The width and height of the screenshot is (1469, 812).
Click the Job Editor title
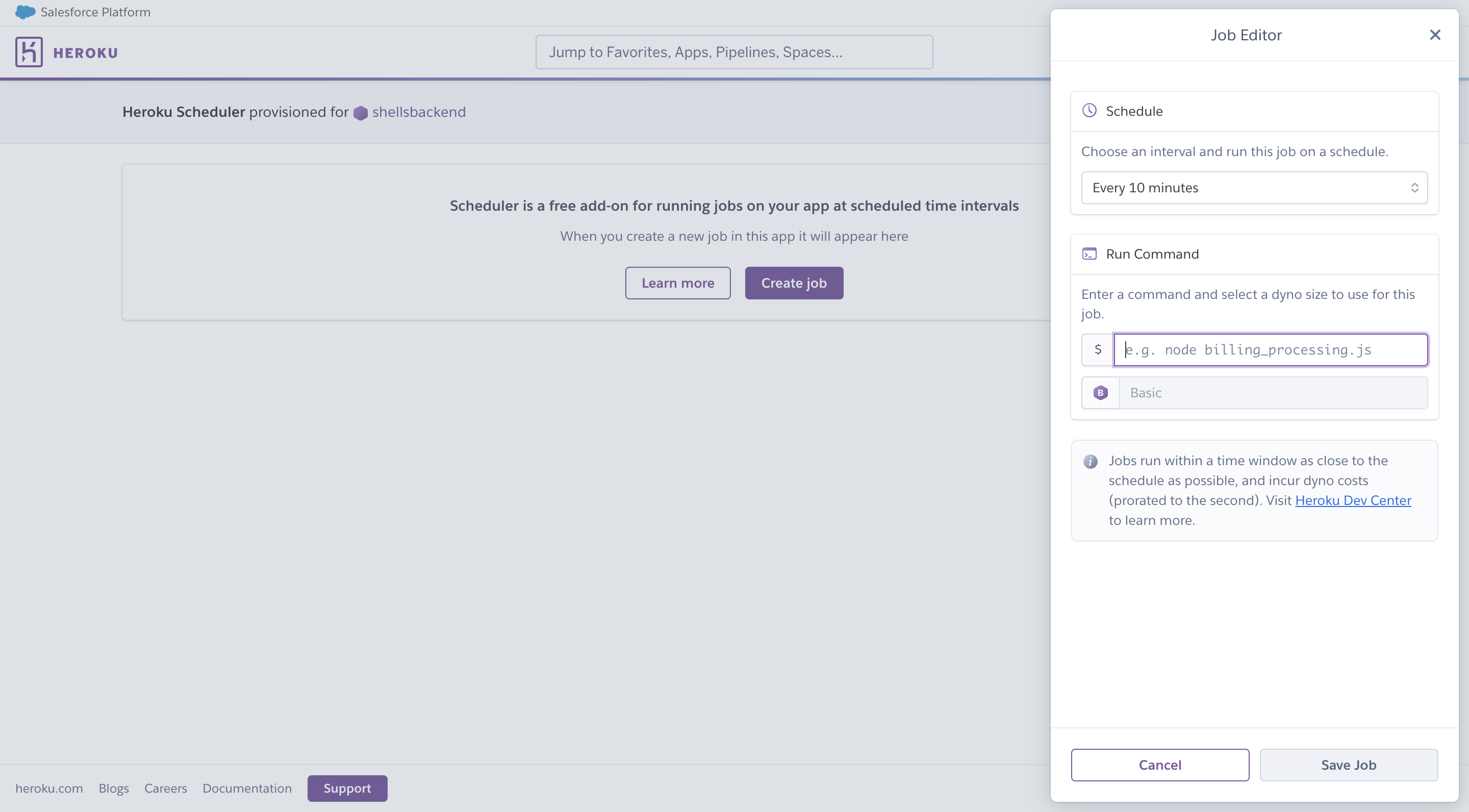1246,35
